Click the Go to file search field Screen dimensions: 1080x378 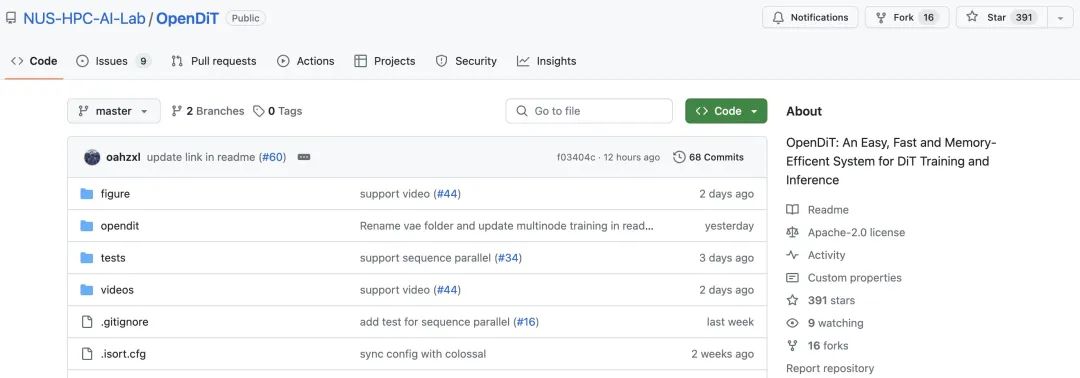[589, 111]
